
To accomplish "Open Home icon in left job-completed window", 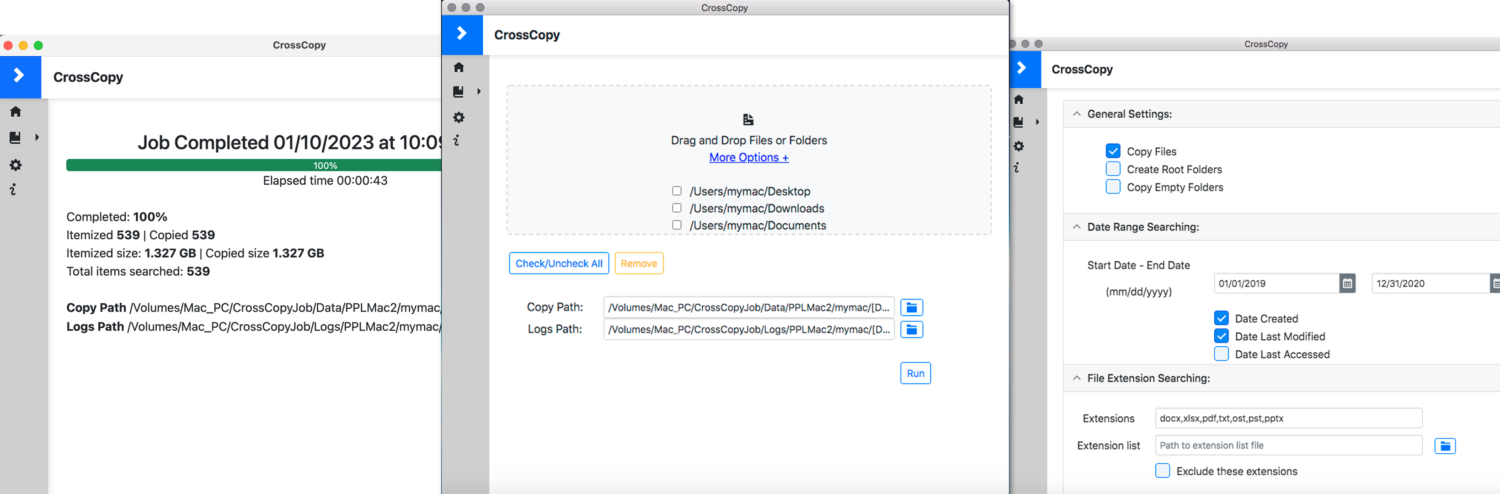I will point(15,112).
